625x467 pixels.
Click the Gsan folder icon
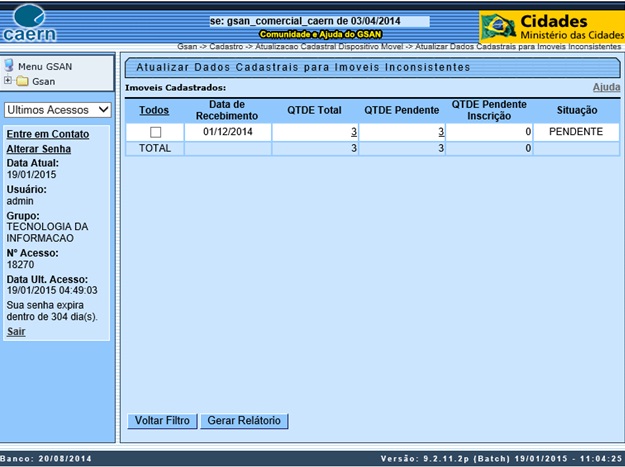click(x=22, y=81)
